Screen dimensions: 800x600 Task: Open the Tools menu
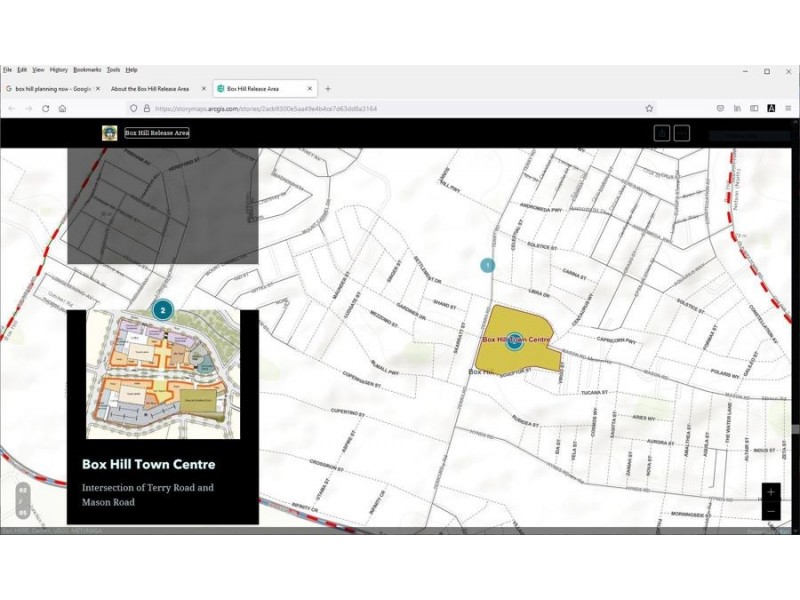[113, 70]
